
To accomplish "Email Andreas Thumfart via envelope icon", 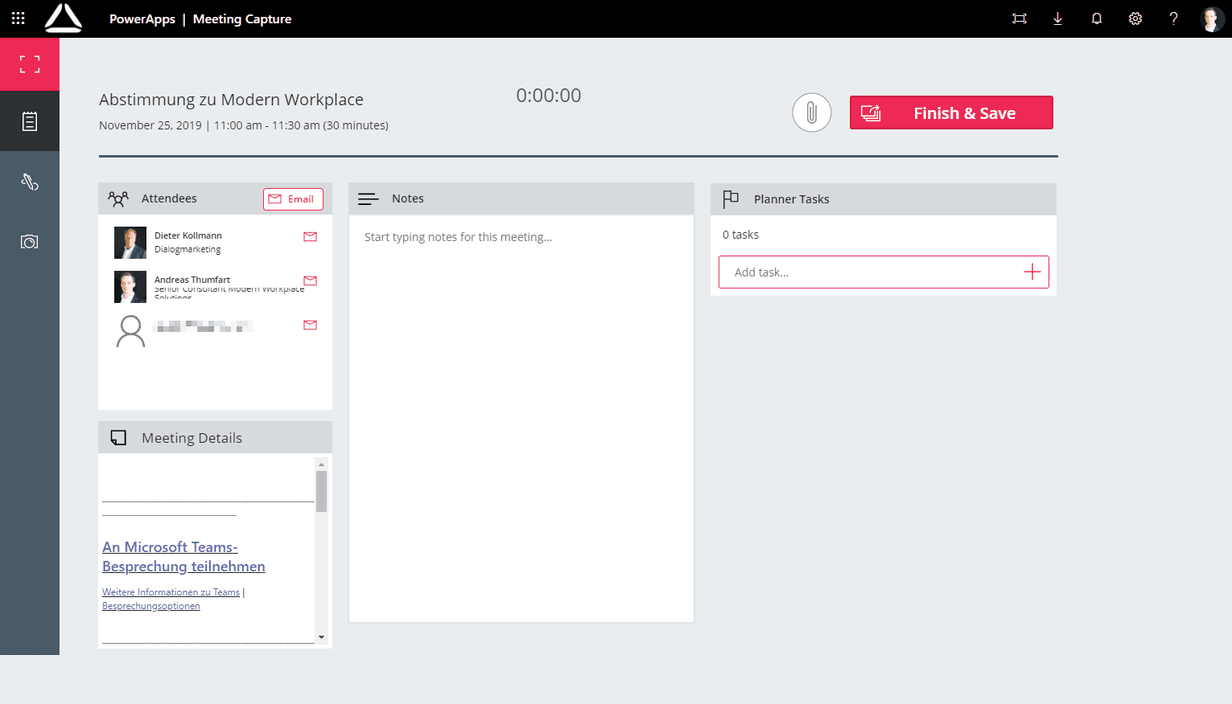I will pos(310,281).
